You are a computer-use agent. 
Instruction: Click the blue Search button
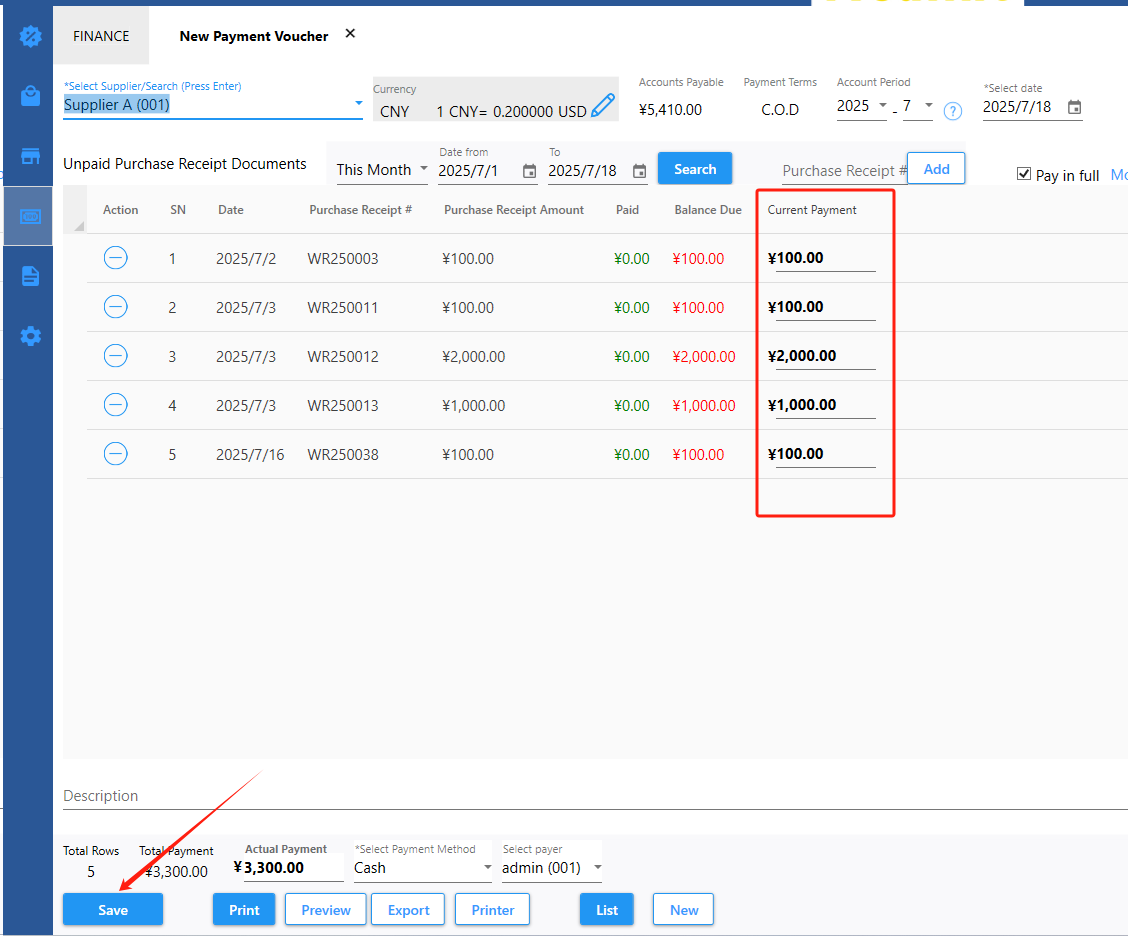[x=694, y=169]
